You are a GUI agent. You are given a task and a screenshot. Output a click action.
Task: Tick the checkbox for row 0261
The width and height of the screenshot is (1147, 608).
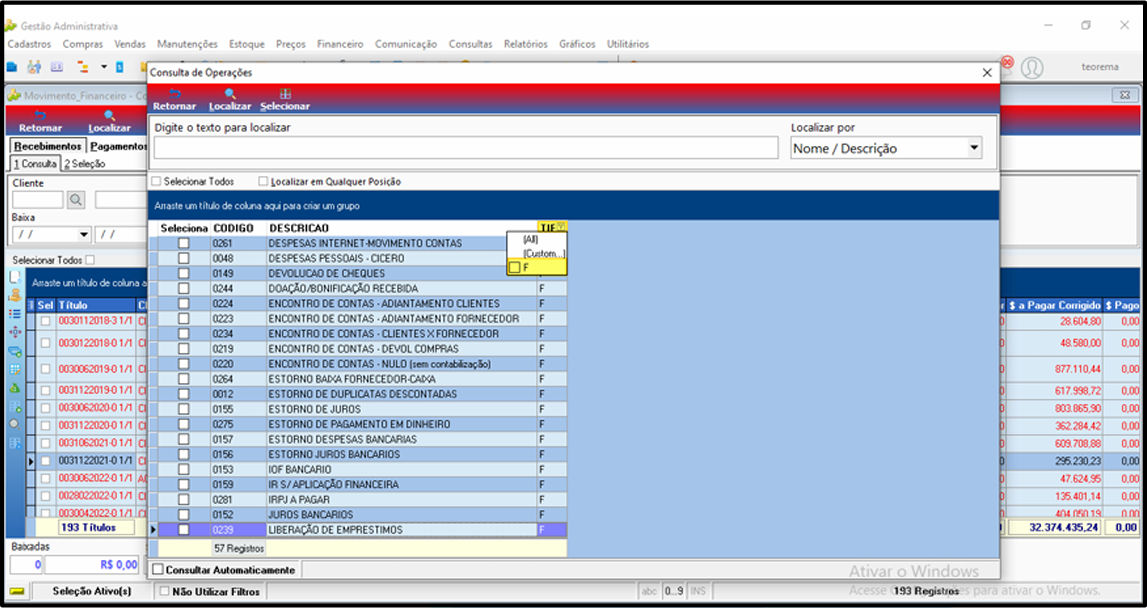(x=184, y=243)
